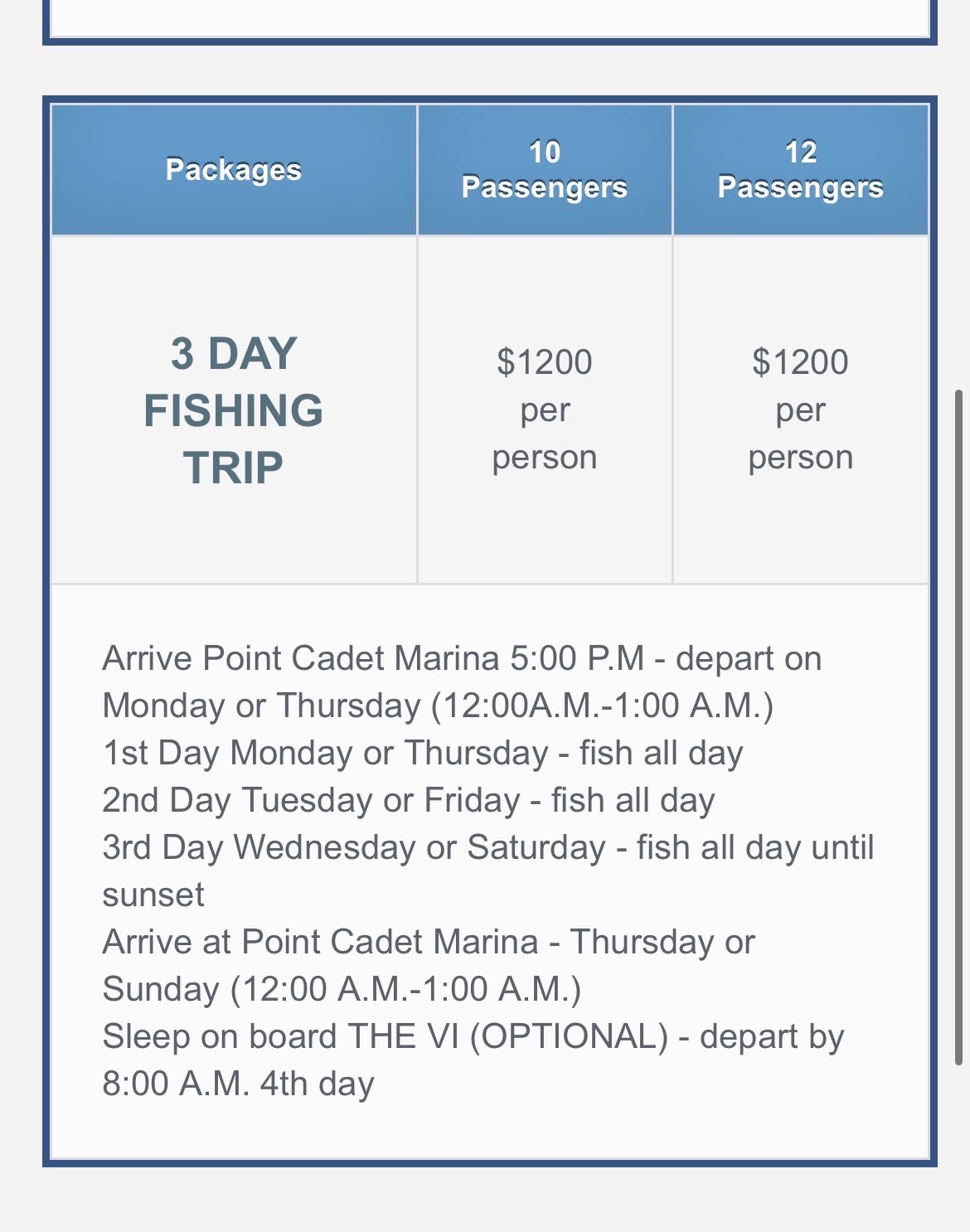Click 'Sunday (12:00 A.M.-1:00 A.M.)' text

pyautogui.click(x=342, y=989)
